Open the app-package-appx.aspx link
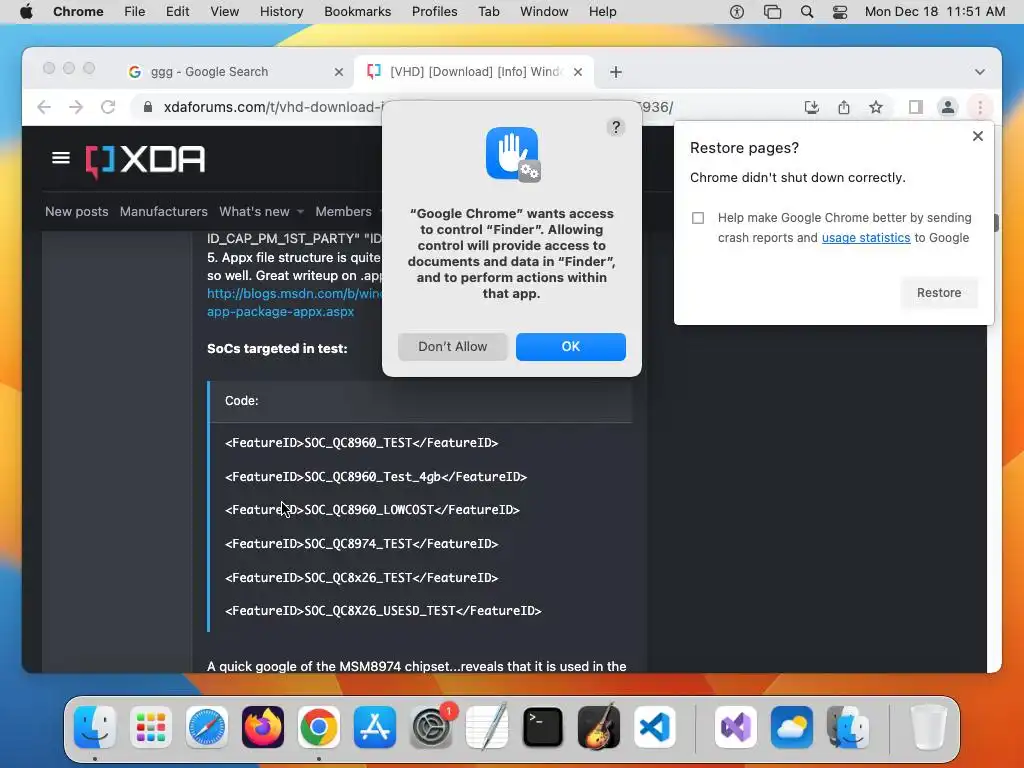The width and height of the screenshot is (1024, 768). click(x=280, y=312)
